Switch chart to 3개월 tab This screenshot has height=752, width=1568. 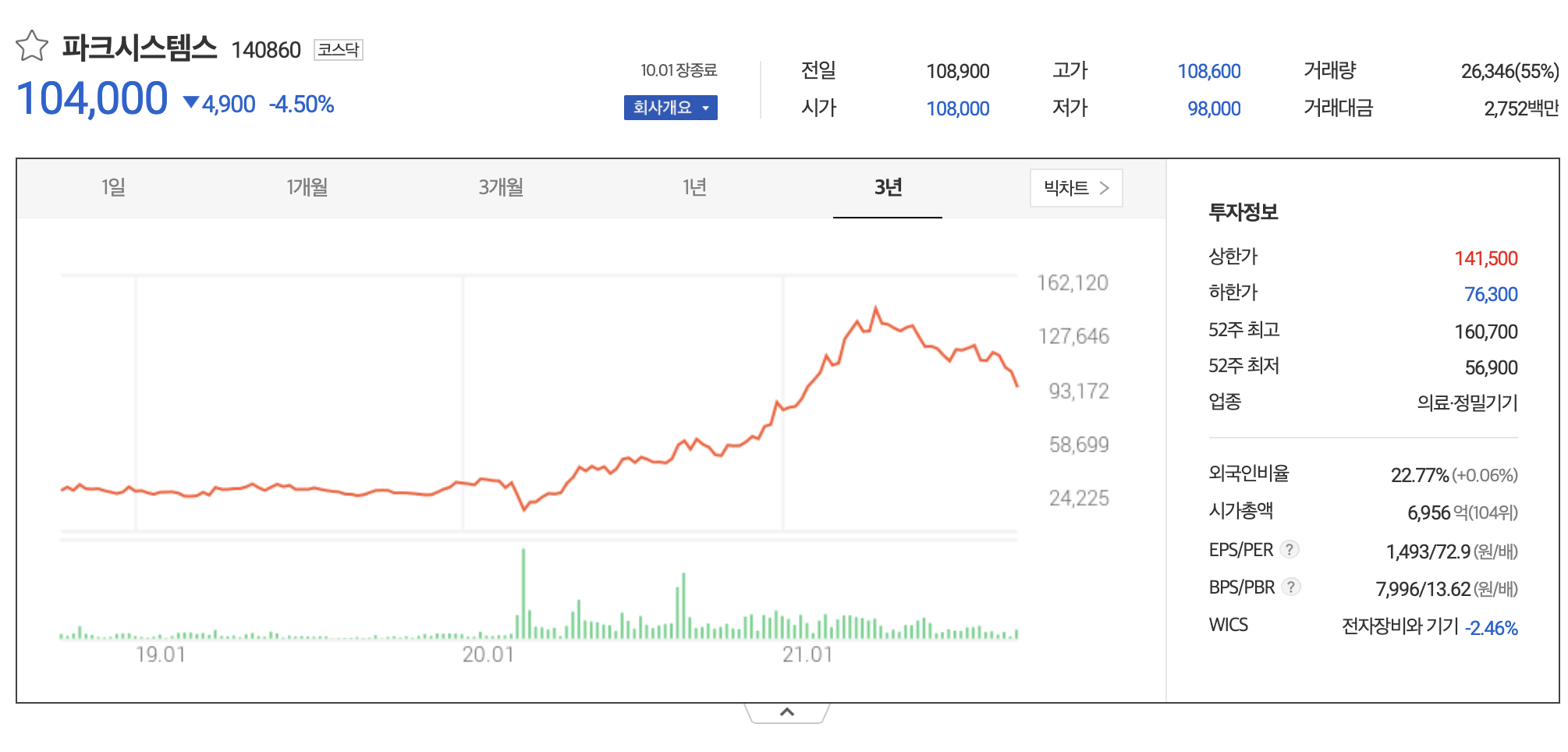tap(501, 187)
